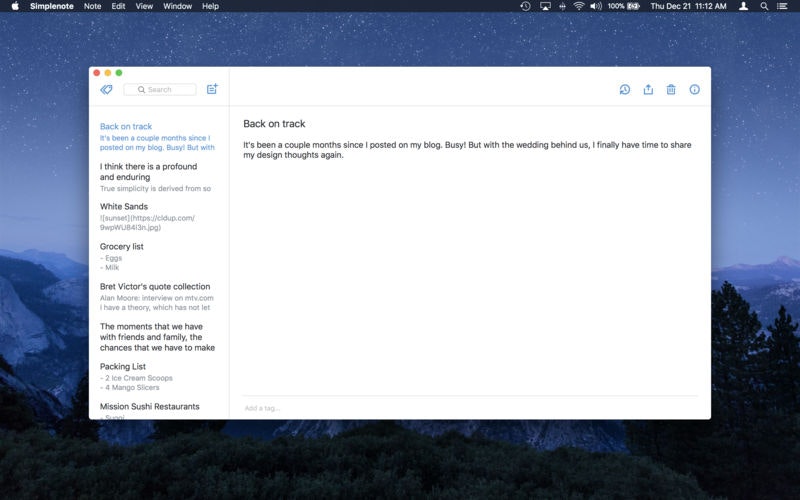Open the Note menu
Screen dimensions: 800x500
point(92,6)
